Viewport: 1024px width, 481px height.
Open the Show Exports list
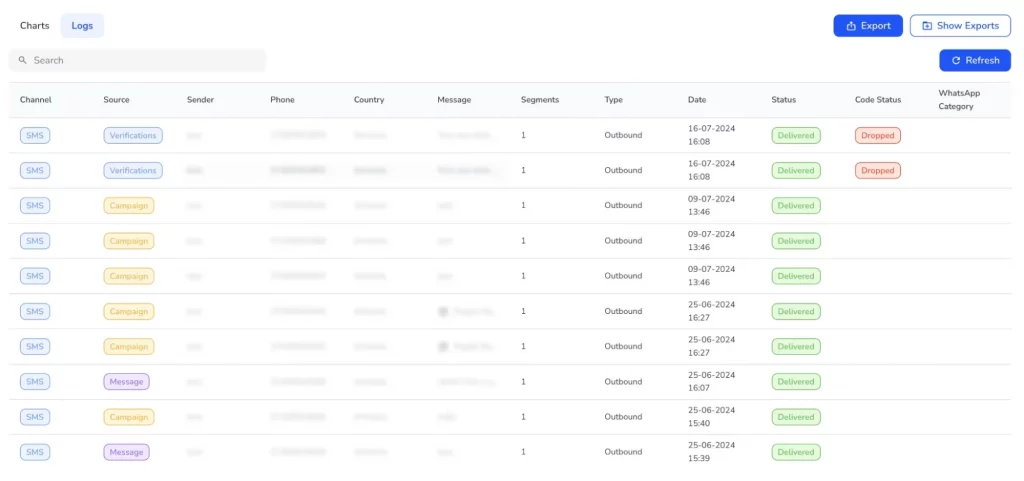[960, 26]
